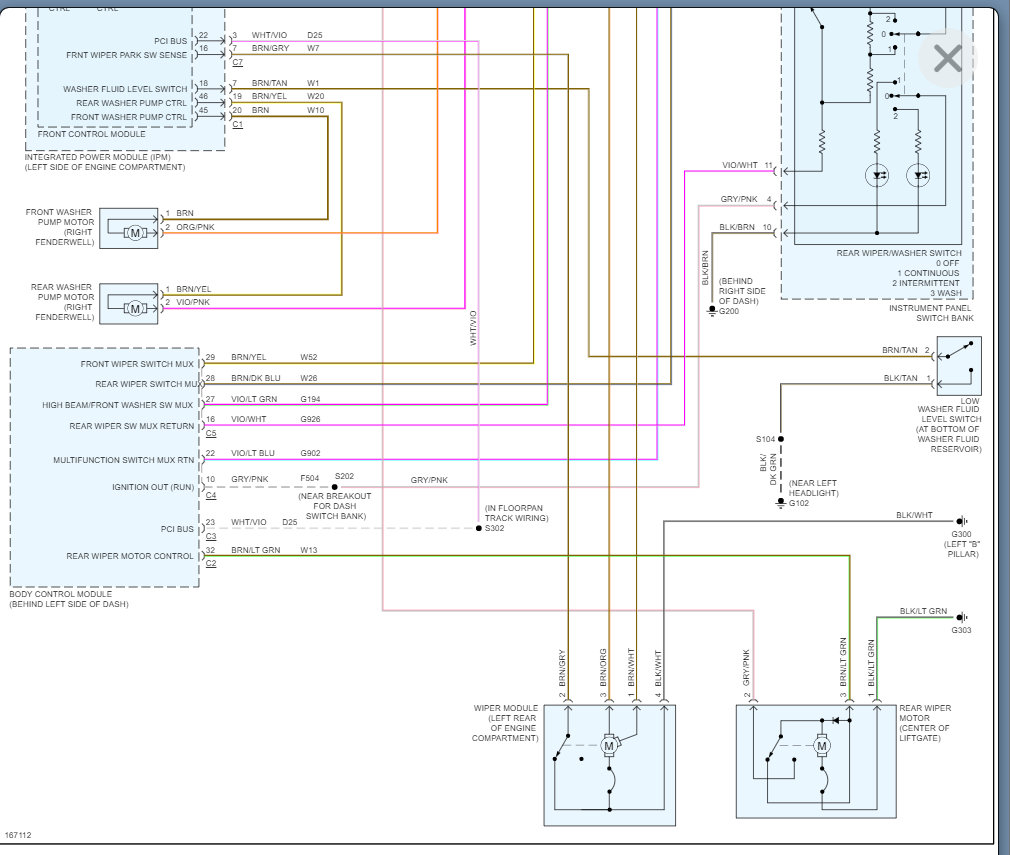Click the S202 splice dot

coord(334,487)
